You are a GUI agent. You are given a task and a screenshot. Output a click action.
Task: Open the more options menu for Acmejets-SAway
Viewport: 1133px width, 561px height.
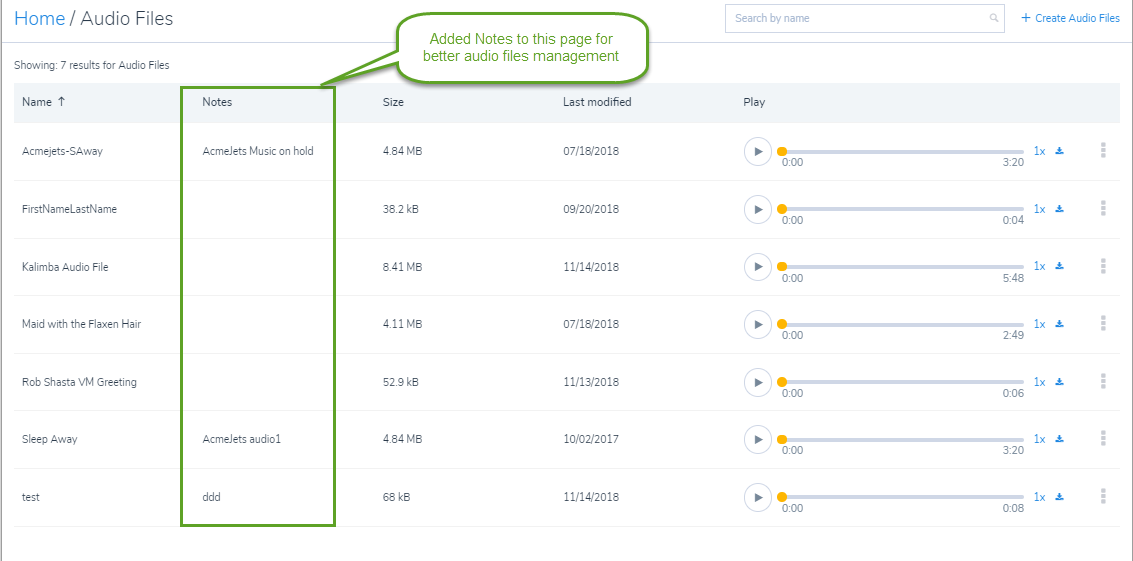click(1103, 150)
